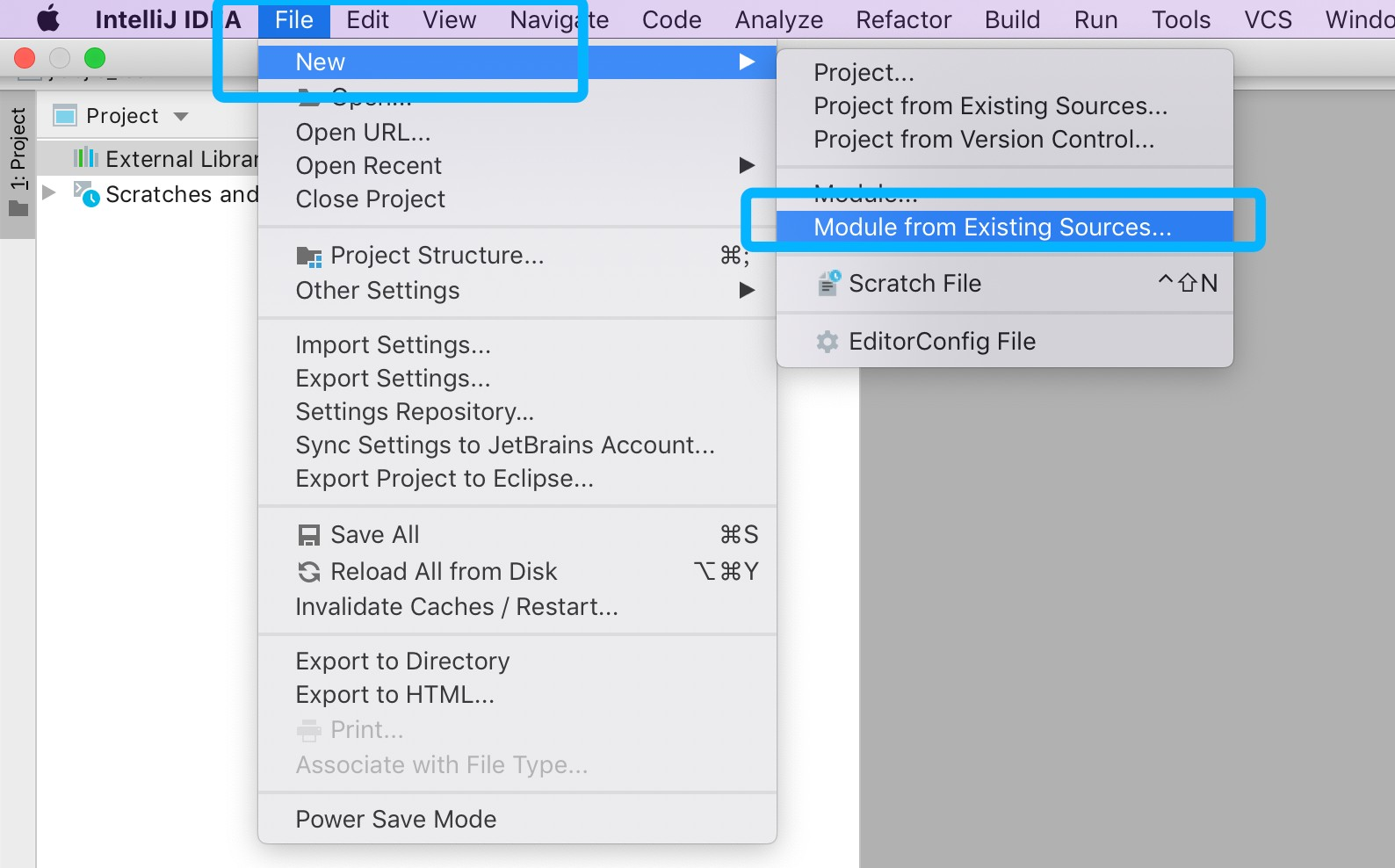Choose Project from Version Control
The width and height of the screenshot is (1395, 868).
pyautogui.click(x=983, y=140)
